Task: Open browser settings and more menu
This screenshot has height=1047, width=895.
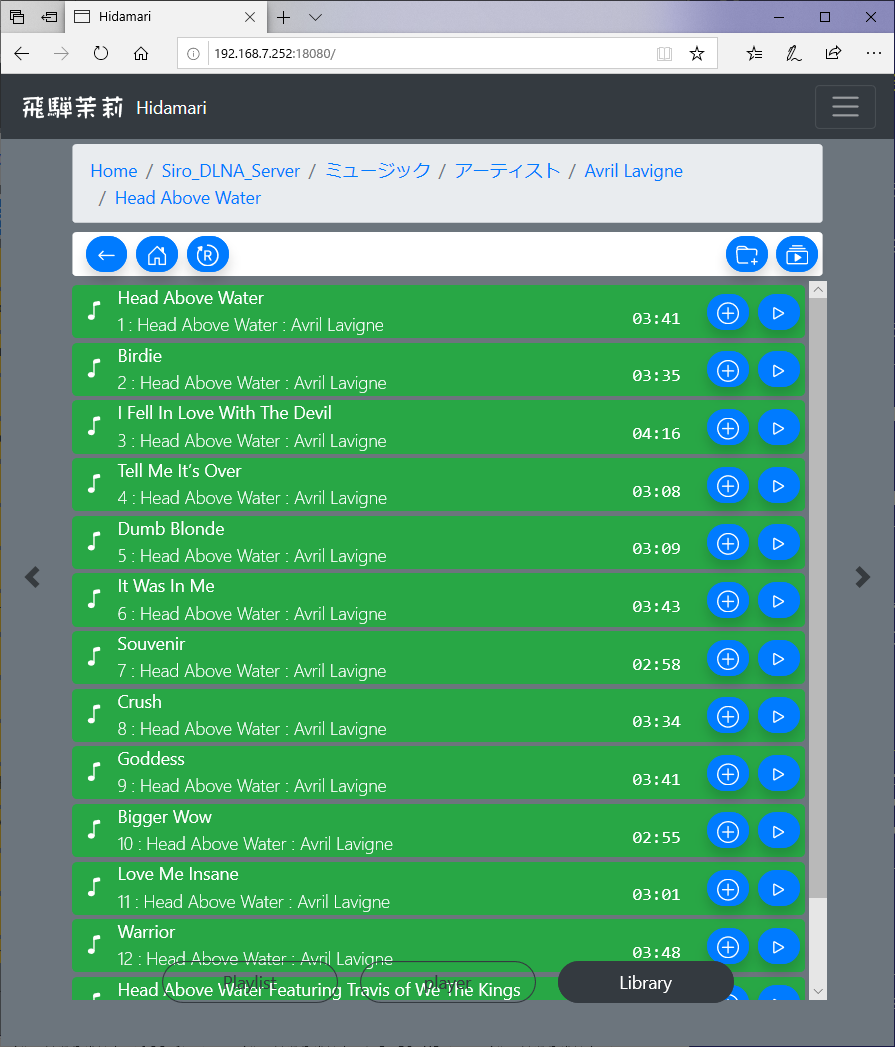Action: point(873,53)
